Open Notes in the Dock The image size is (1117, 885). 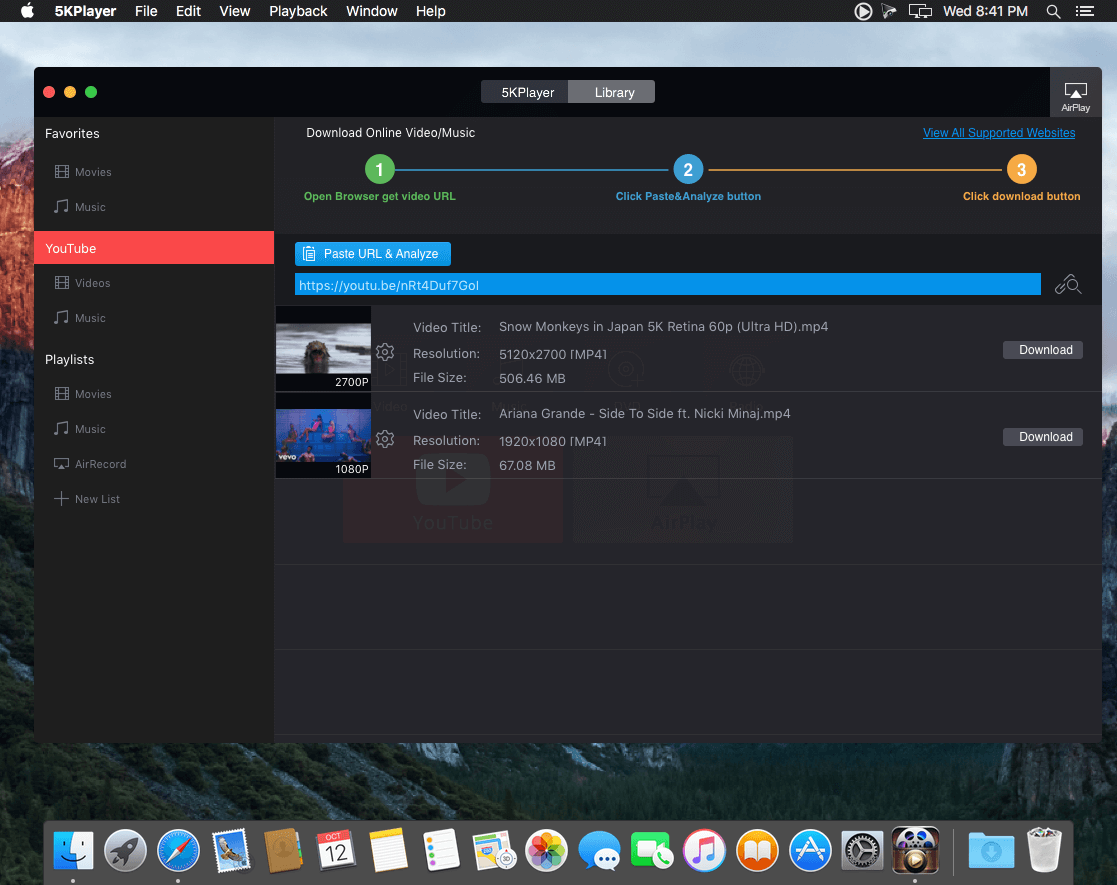[388, 850]
